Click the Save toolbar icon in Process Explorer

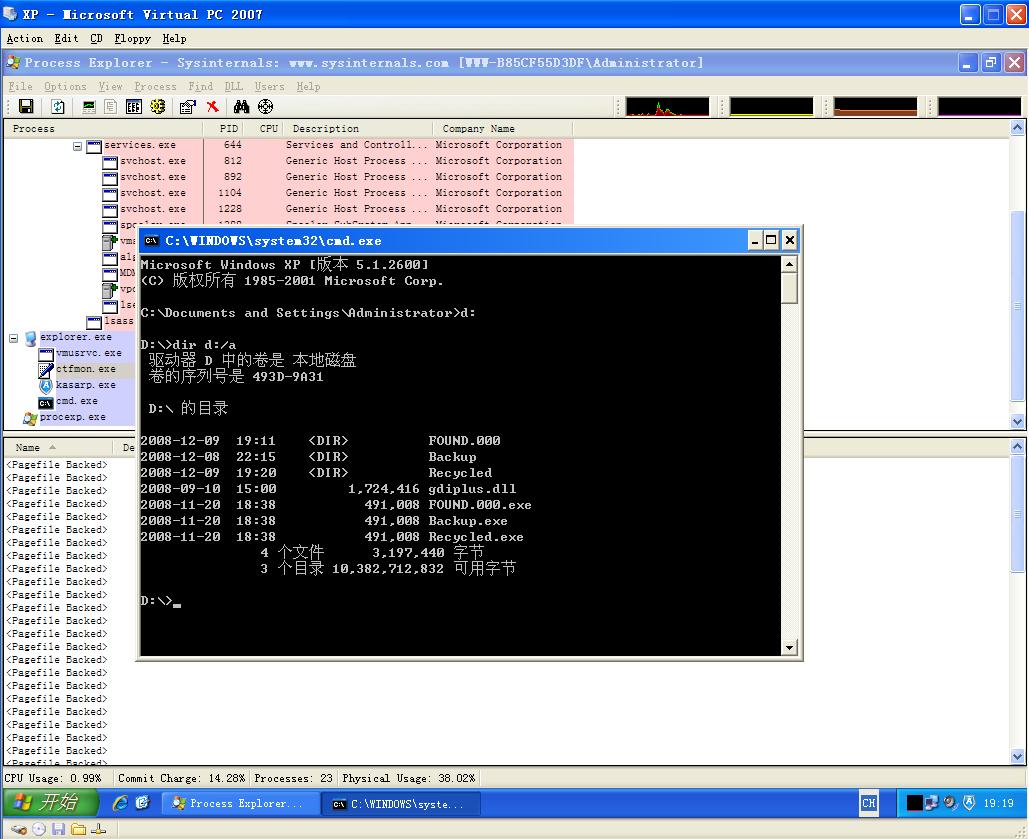(26, 106)
